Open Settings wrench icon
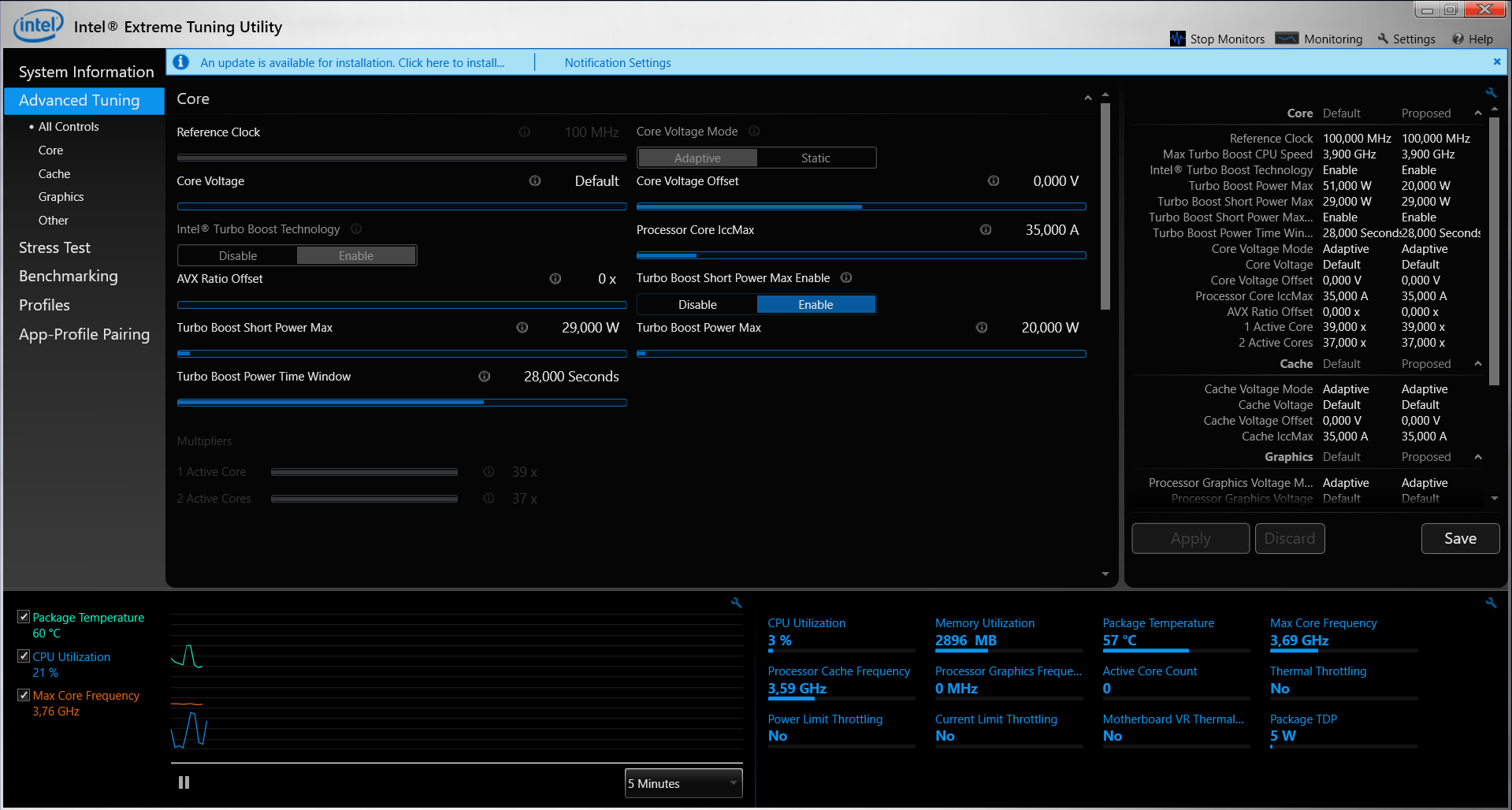This screenshot has width=1512, height=810. [x=1383, y=39]
